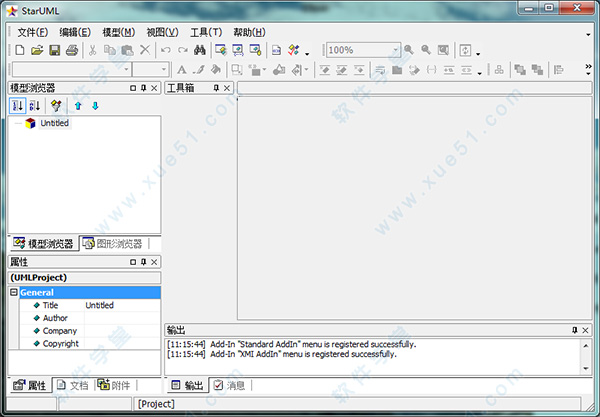Collapse the General property section
Image resolution: width=600 pixels, height=417 pixels.
[x=14, y=292]
